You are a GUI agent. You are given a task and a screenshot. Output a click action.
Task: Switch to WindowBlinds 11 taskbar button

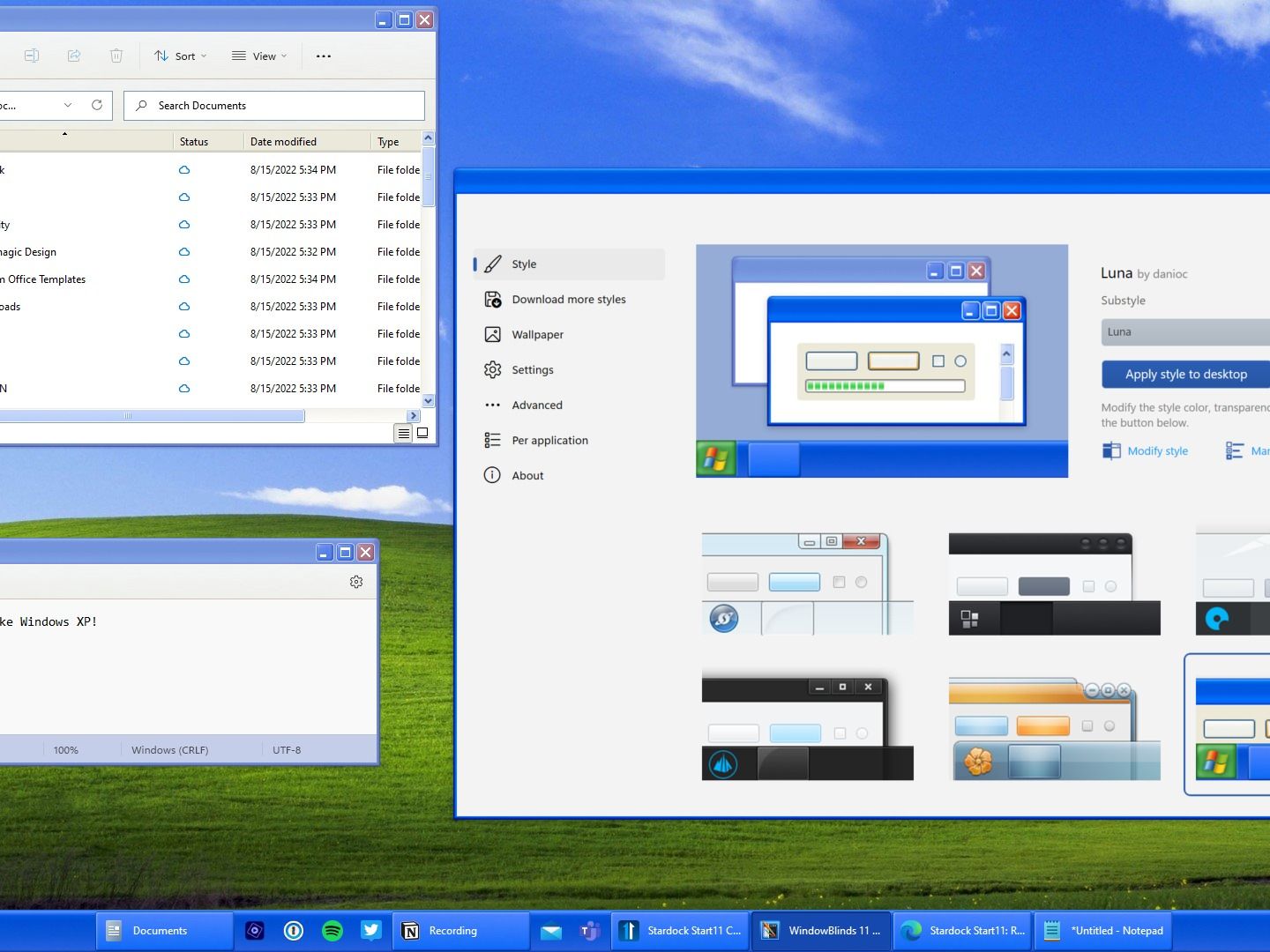(821, 931)
